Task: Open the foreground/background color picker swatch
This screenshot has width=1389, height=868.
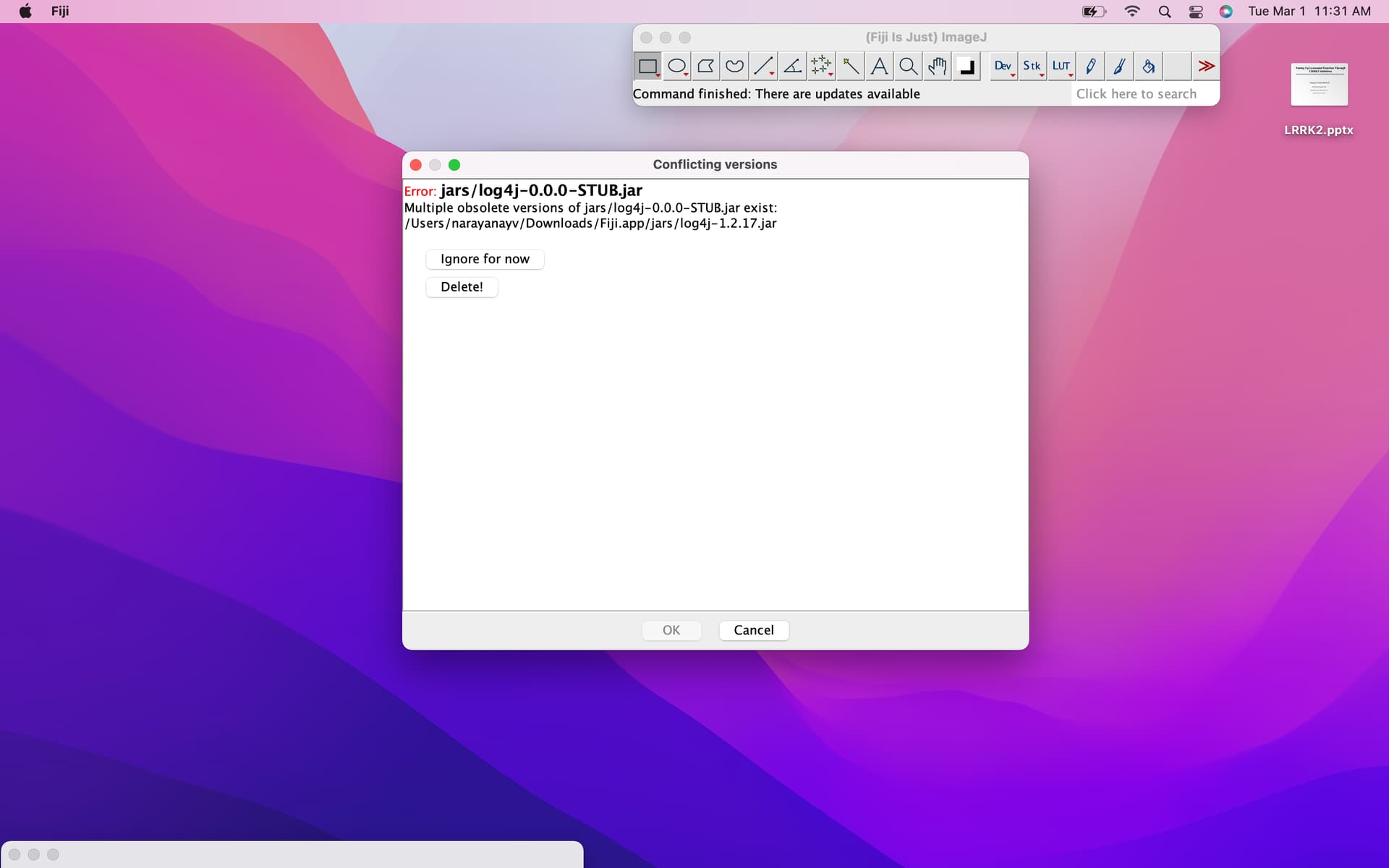Action: pos(966,67)
